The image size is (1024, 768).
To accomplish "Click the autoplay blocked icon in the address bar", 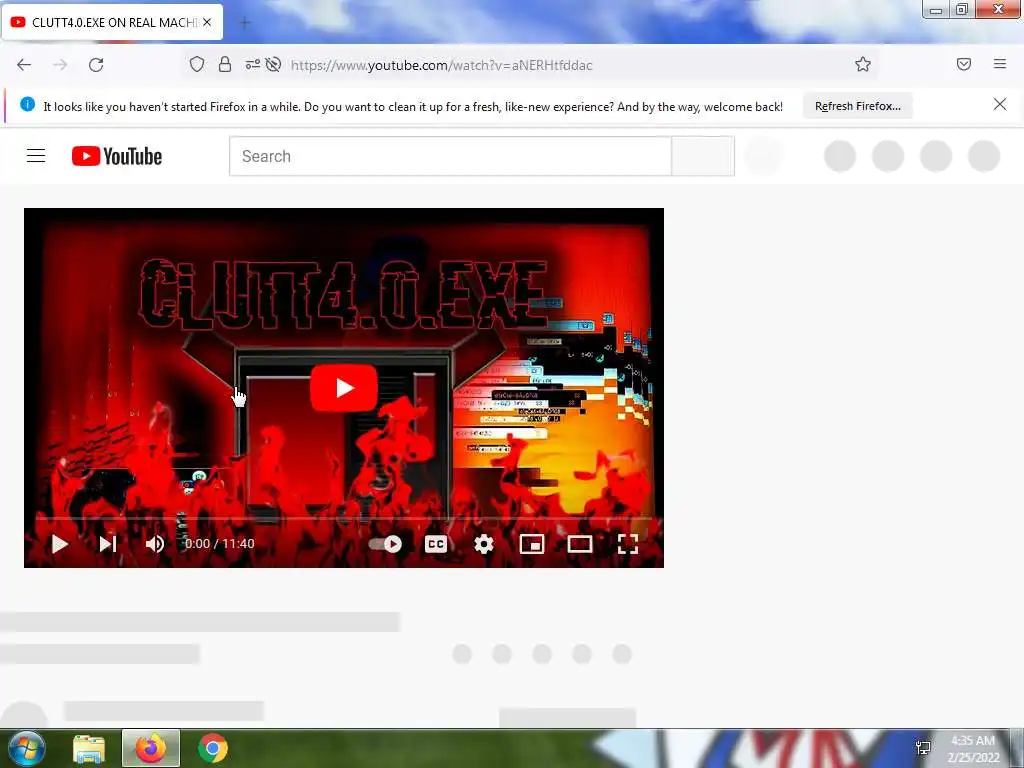I will tap(274, 64).
